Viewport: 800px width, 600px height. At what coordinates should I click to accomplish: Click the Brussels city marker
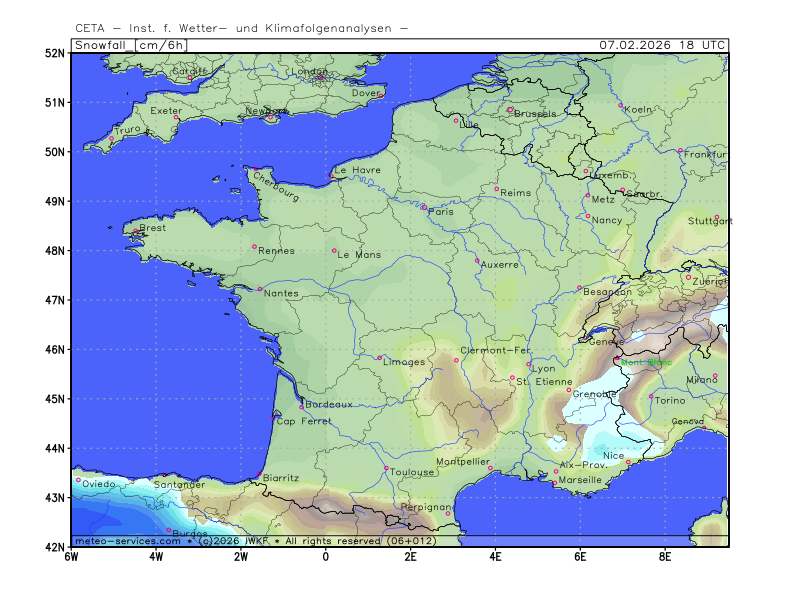point(510,110)
